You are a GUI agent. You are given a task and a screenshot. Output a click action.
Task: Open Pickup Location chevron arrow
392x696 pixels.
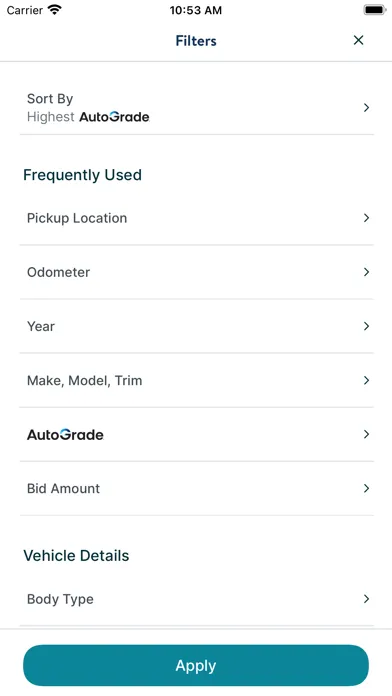click(x=366, y=218)
